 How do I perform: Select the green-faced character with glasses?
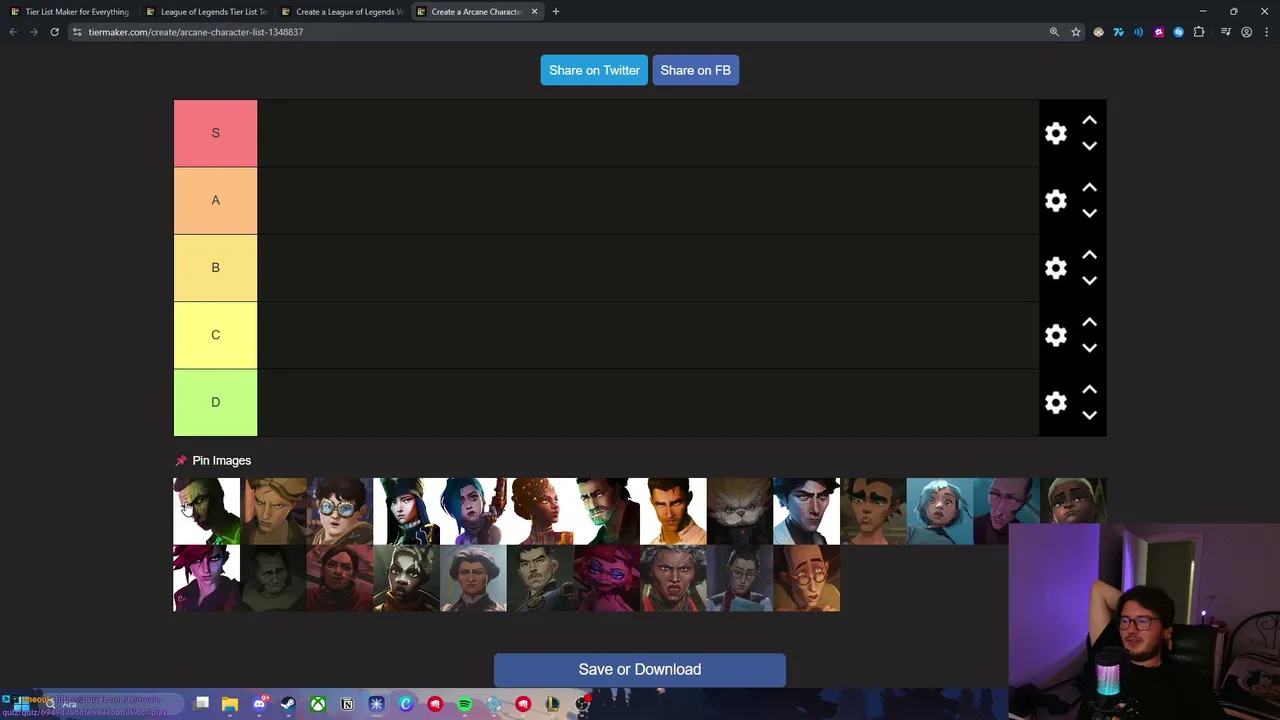[x=206, y=511]
